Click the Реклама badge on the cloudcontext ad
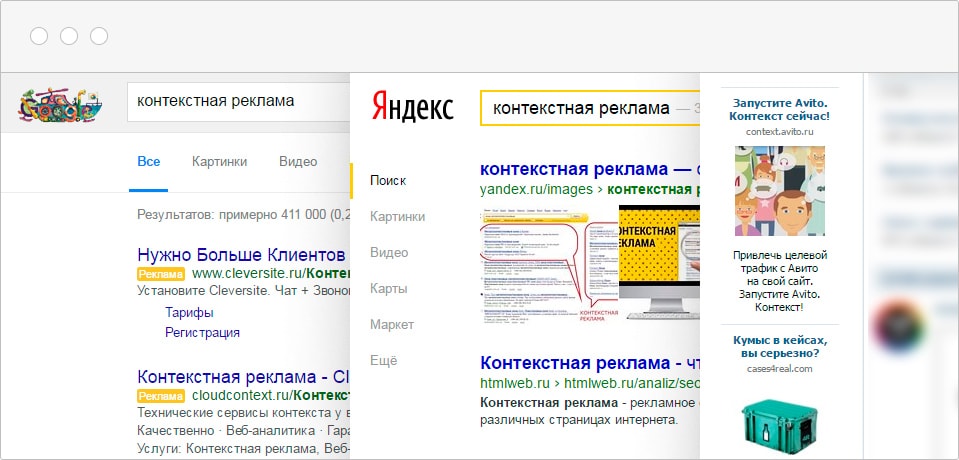Screen dimensions: 959x460 [161, 396]
